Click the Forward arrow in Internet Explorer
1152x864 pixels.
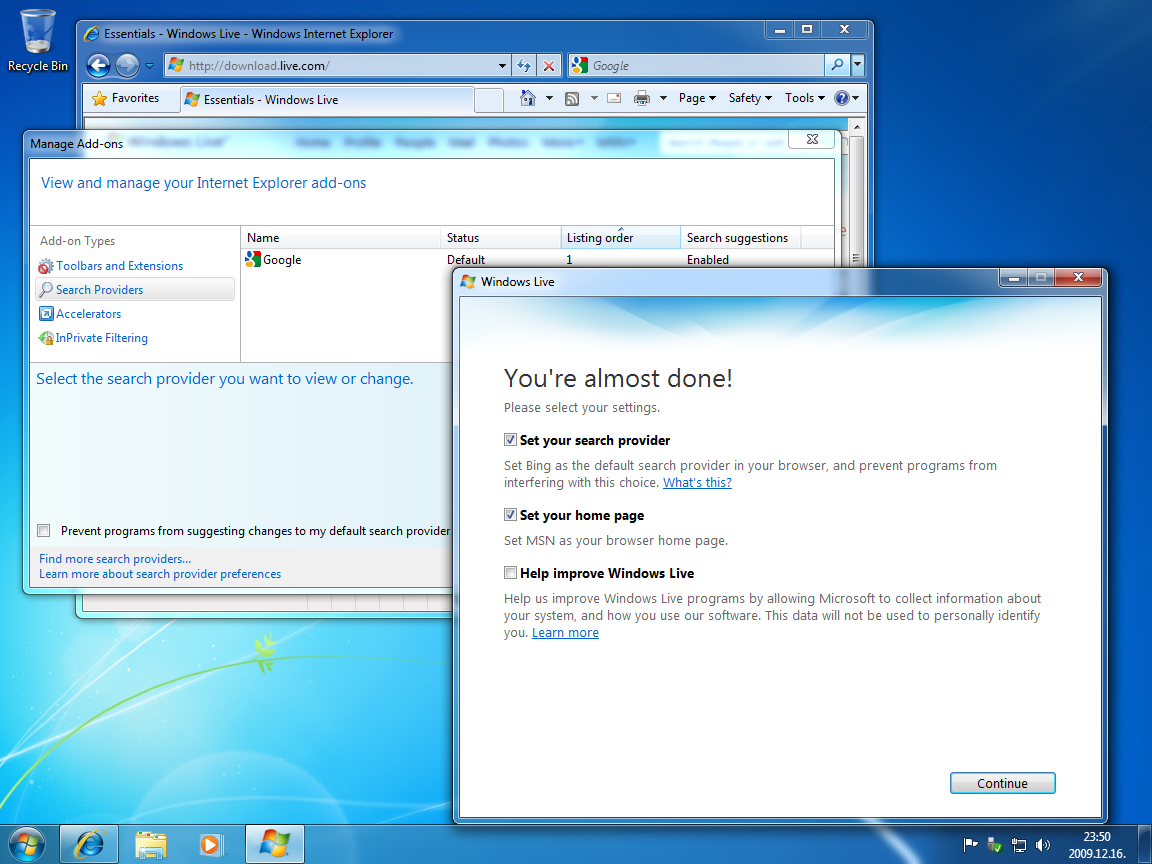127,66
